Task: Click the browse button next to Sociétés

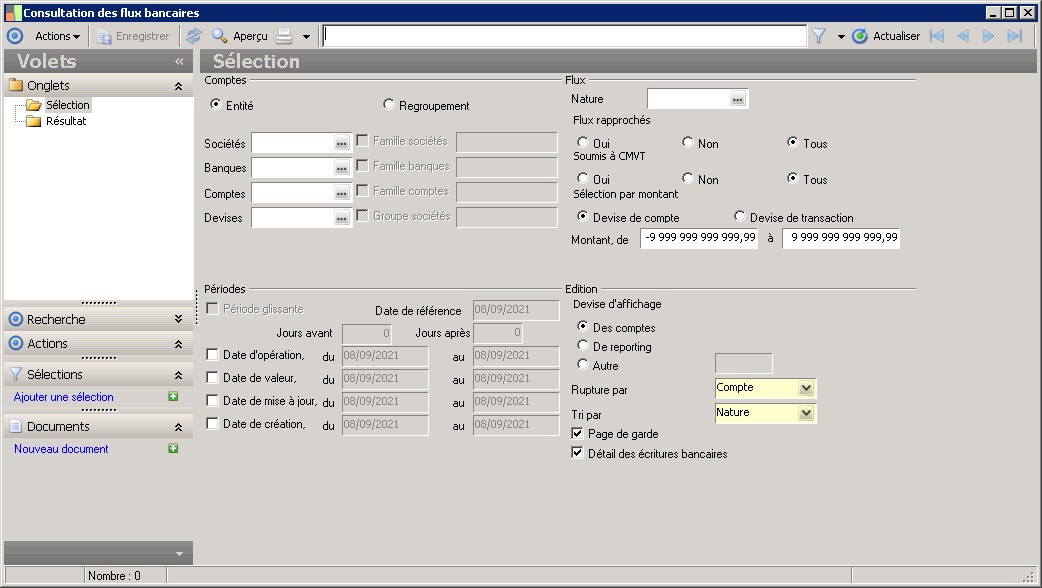Action: pyautogui.click(x=341, y=144)
